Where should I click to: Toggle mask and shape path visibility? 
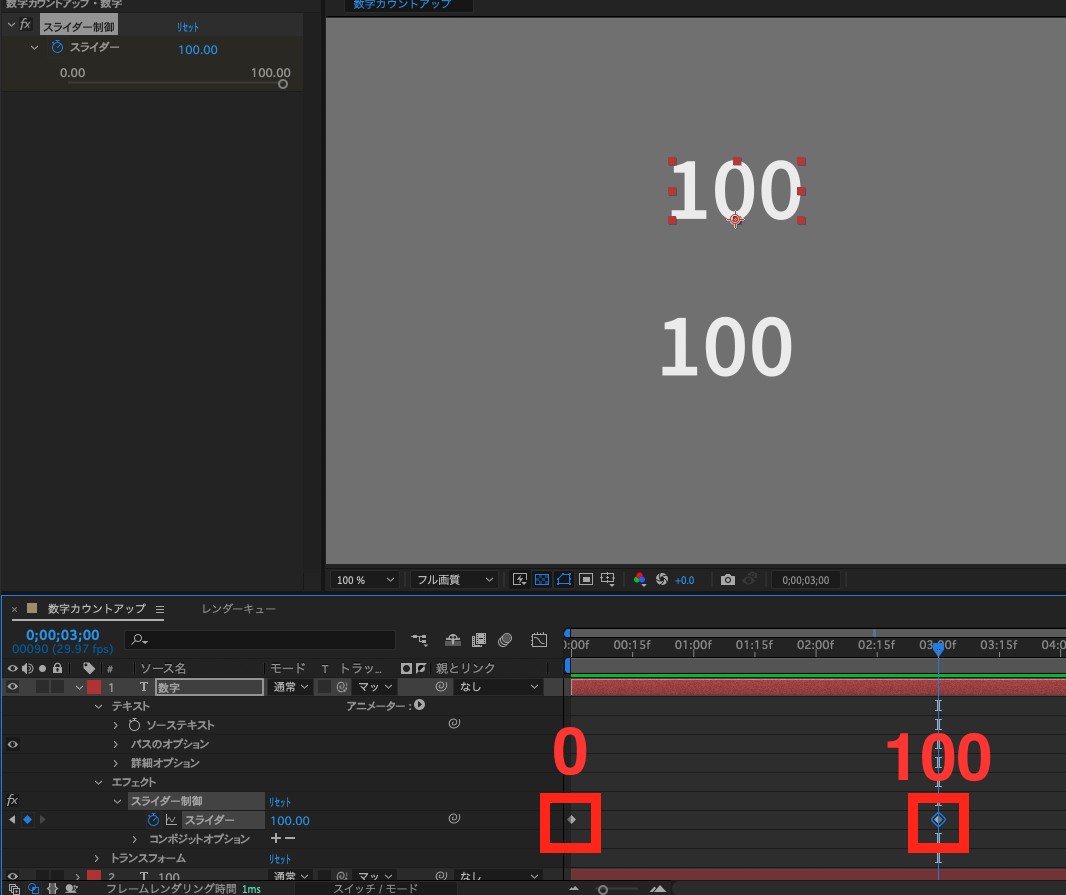(x=565, y=580)
